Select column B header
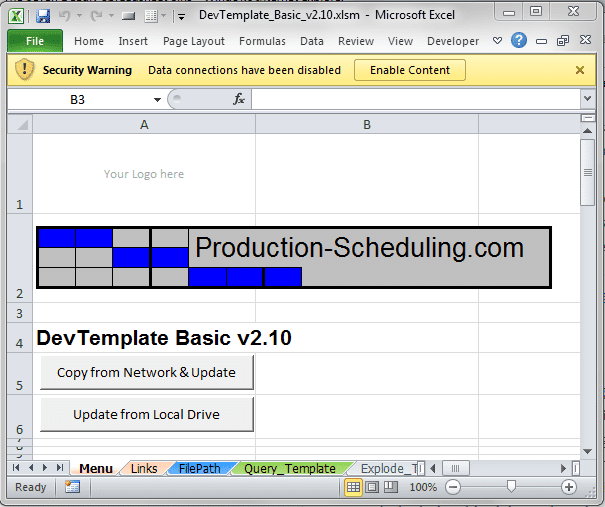The height and width of the screenshot is (507, 605). click(367, 124)
